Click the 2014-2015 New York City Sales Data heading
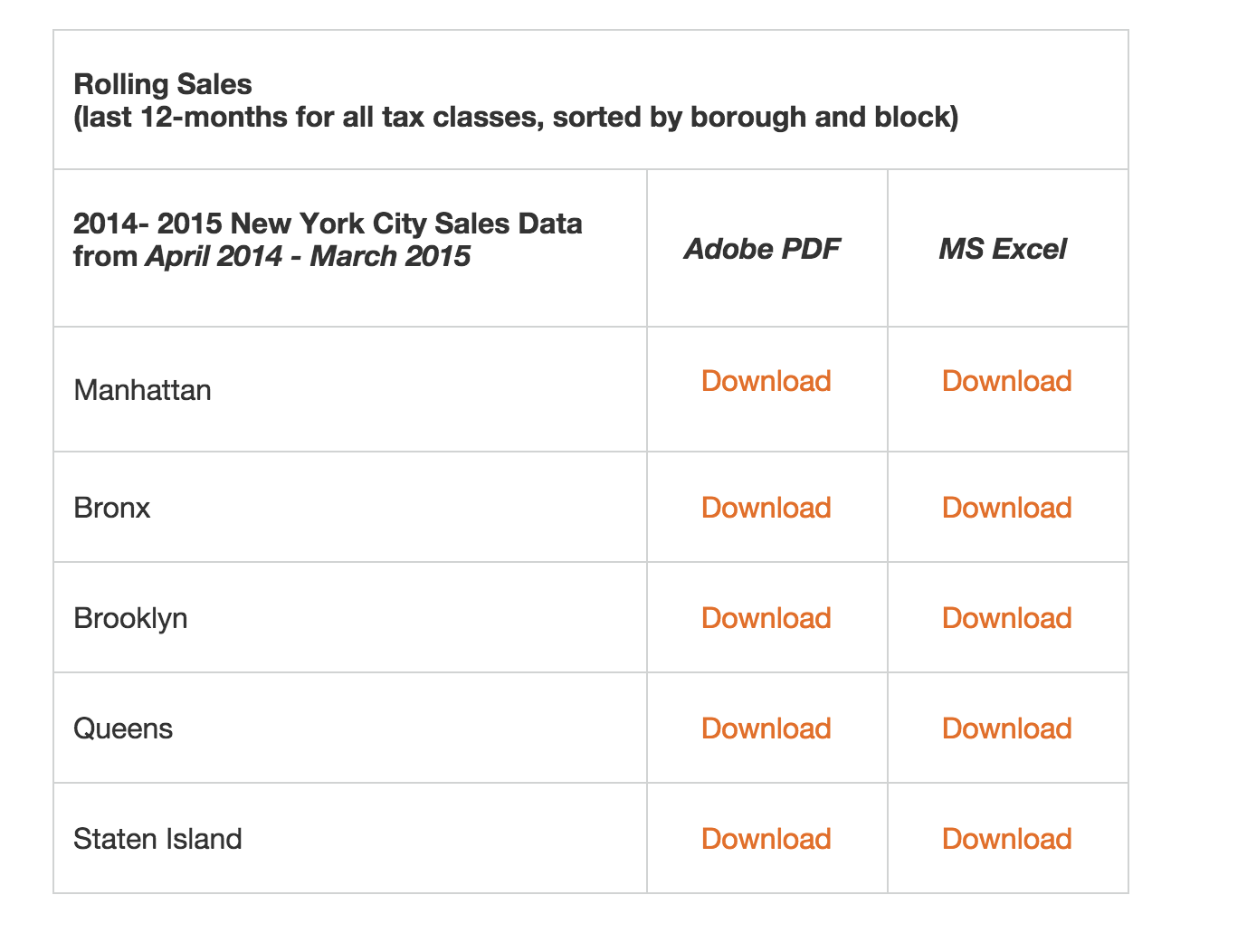The height and width of the screenshot is (952, 1247). tap(328, 224)
